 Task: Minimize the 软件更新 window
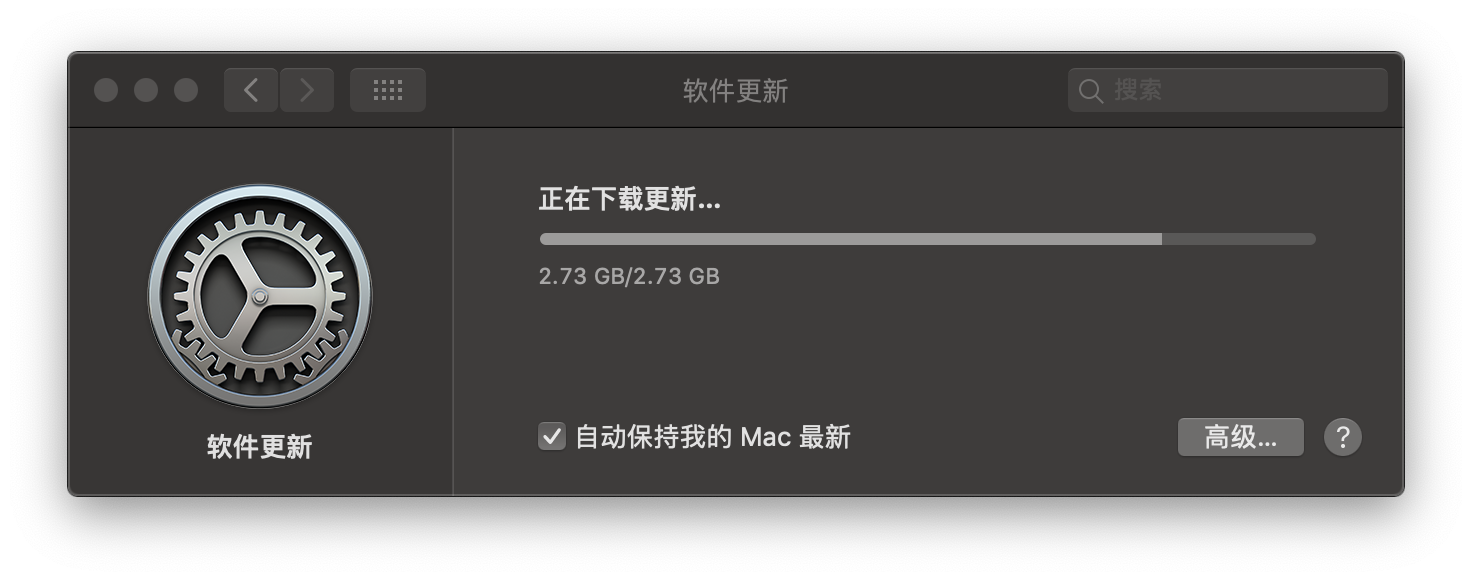point(146,90)
